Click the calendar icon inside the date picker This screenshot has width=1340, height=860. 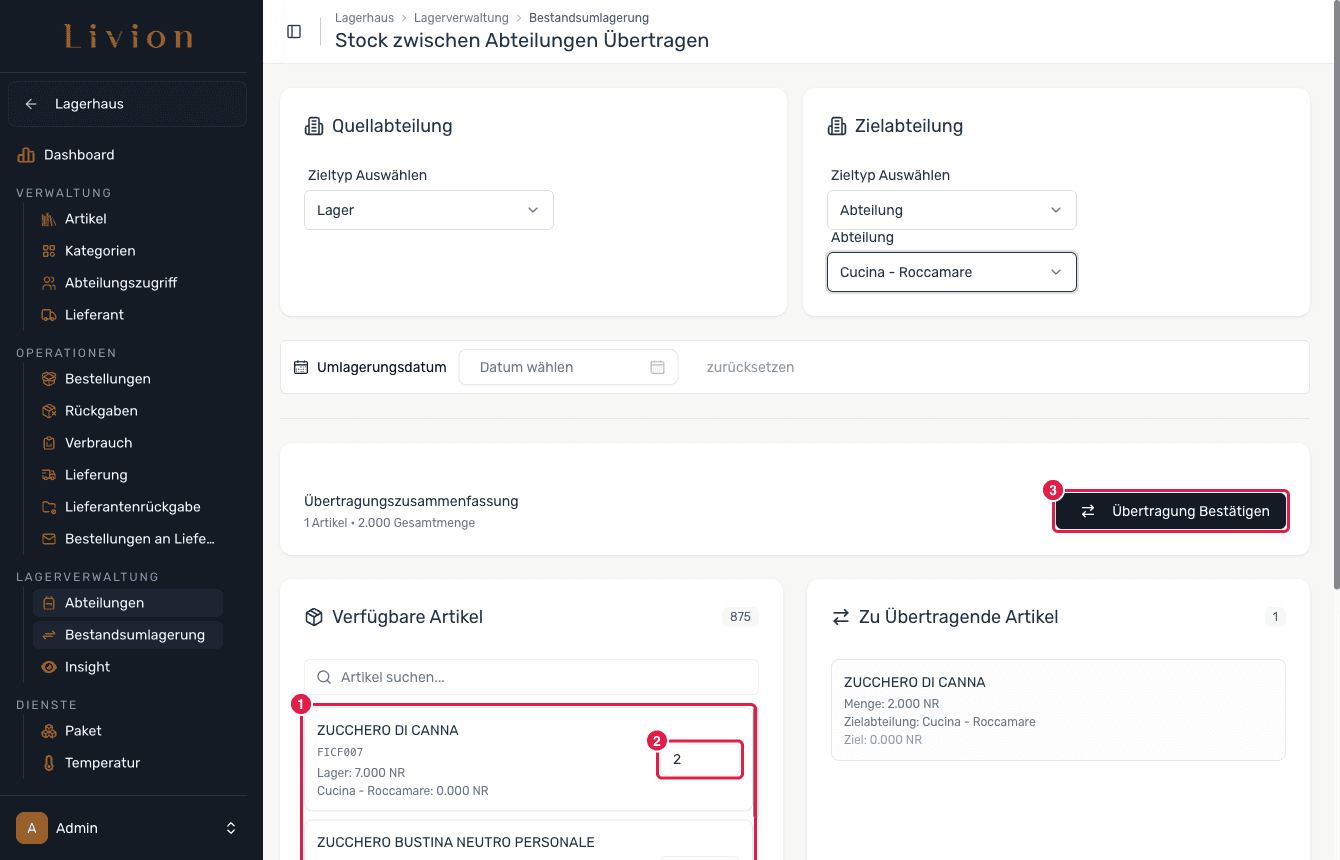click(658, 367)
